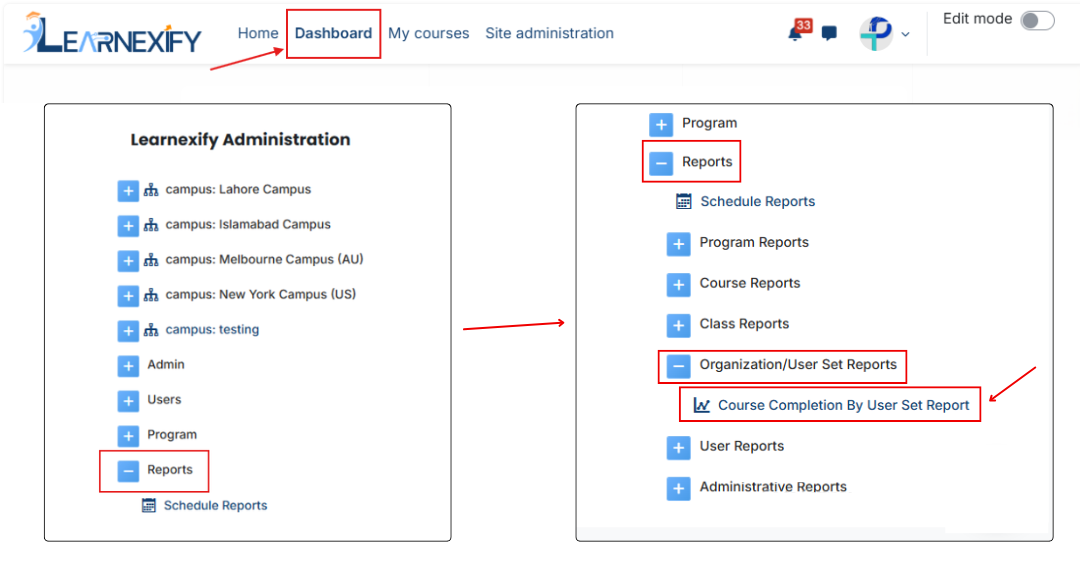Click chart icon of Course Completion report
The height and width of the screenshot is (566, 1080).
(701, 405)
